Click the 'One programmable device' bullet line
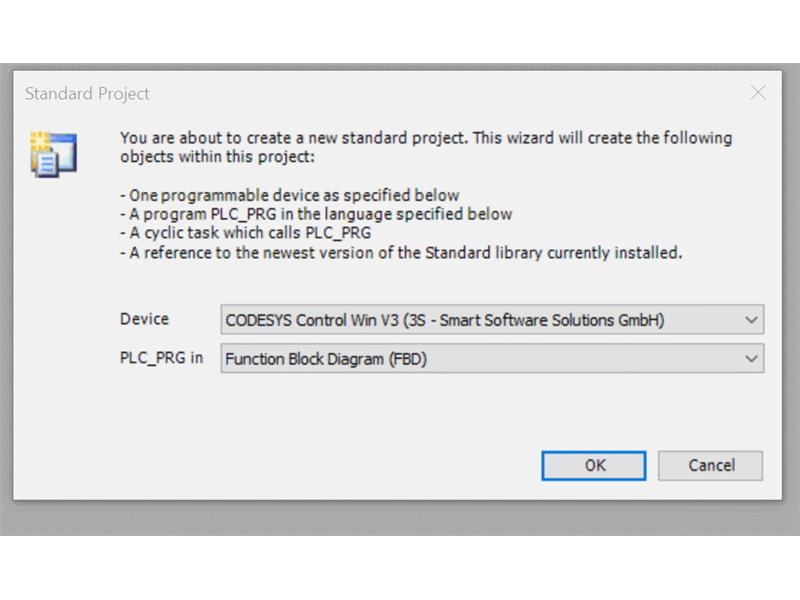This screenshot has height=600, width=800. click(x=290, y=195)
